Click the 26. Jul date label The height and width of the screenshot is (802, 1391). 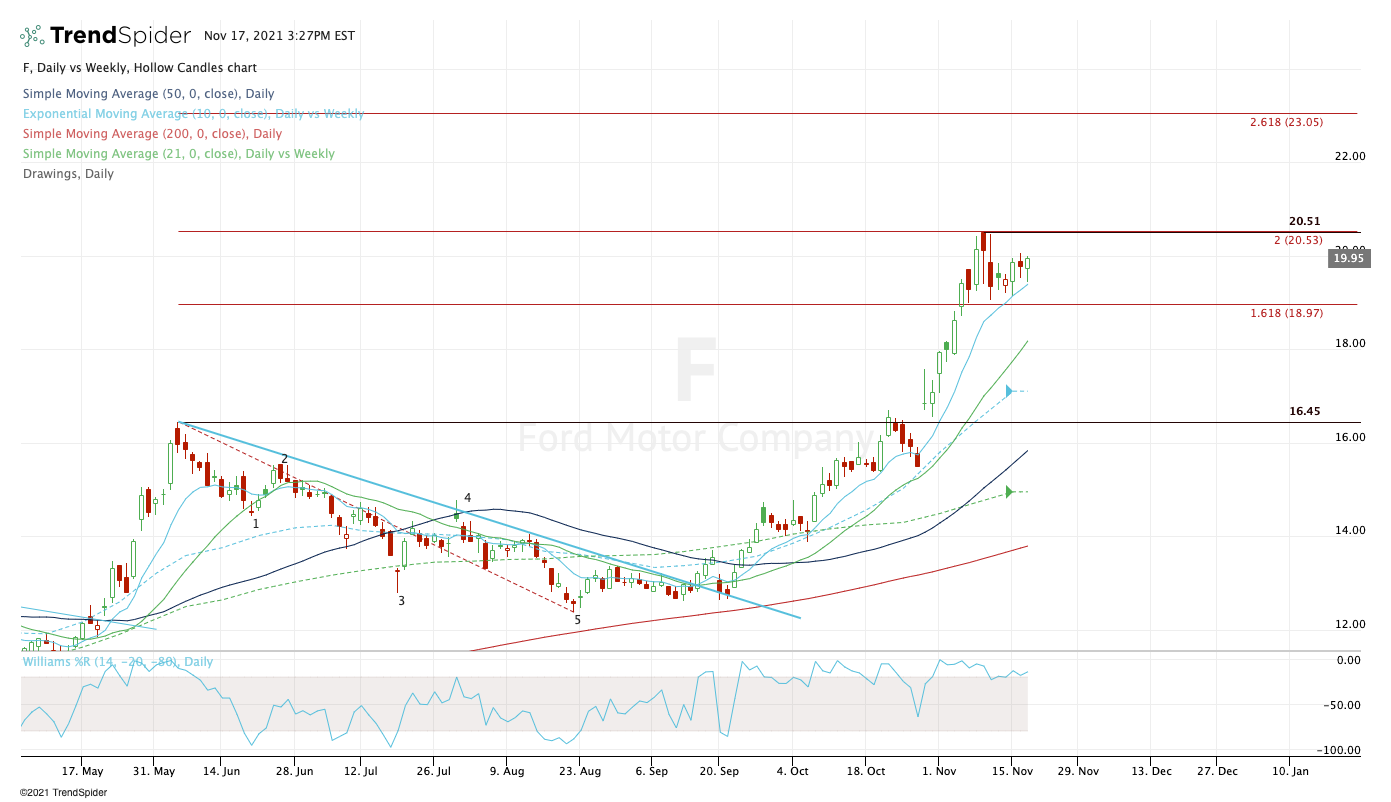[x=433, y=772]
